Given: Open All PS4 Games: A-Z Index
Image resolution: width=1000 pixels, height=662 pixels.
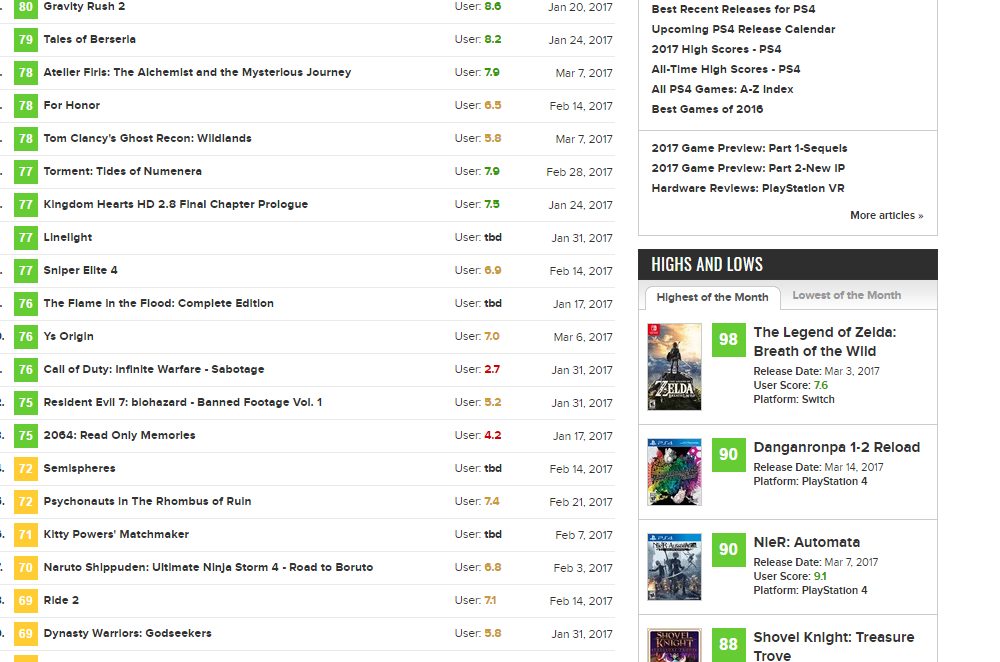Looking at the screenshot, I should (x=723, y=89).
